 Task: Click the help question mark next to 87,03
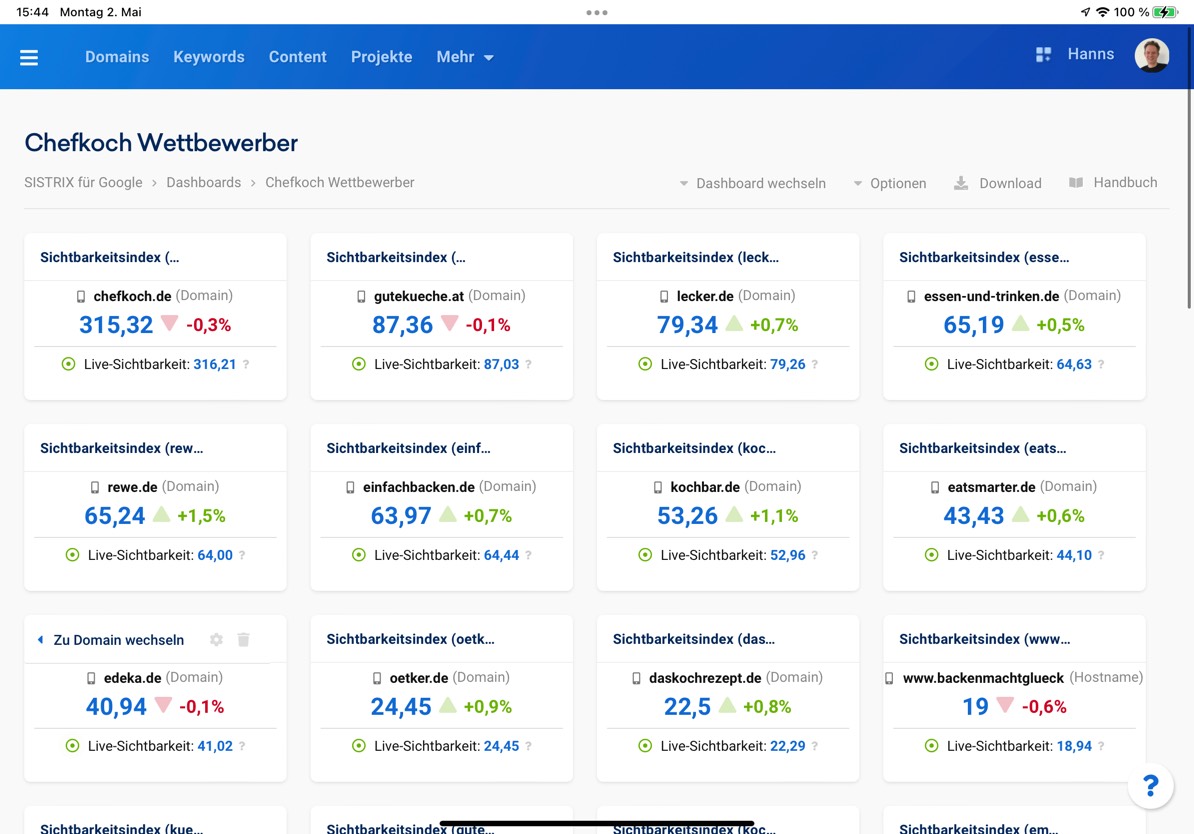coord(528,365)
